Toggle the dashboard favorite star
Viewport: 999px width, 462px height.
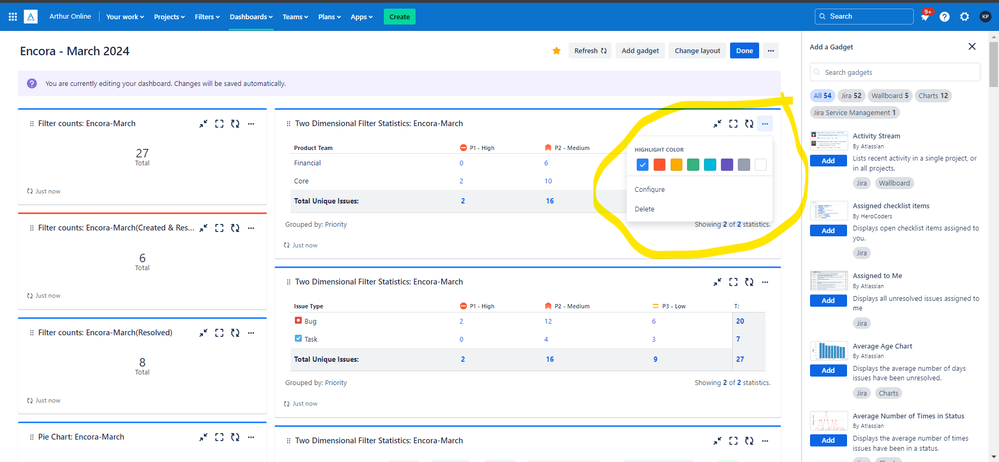[556, 51]
